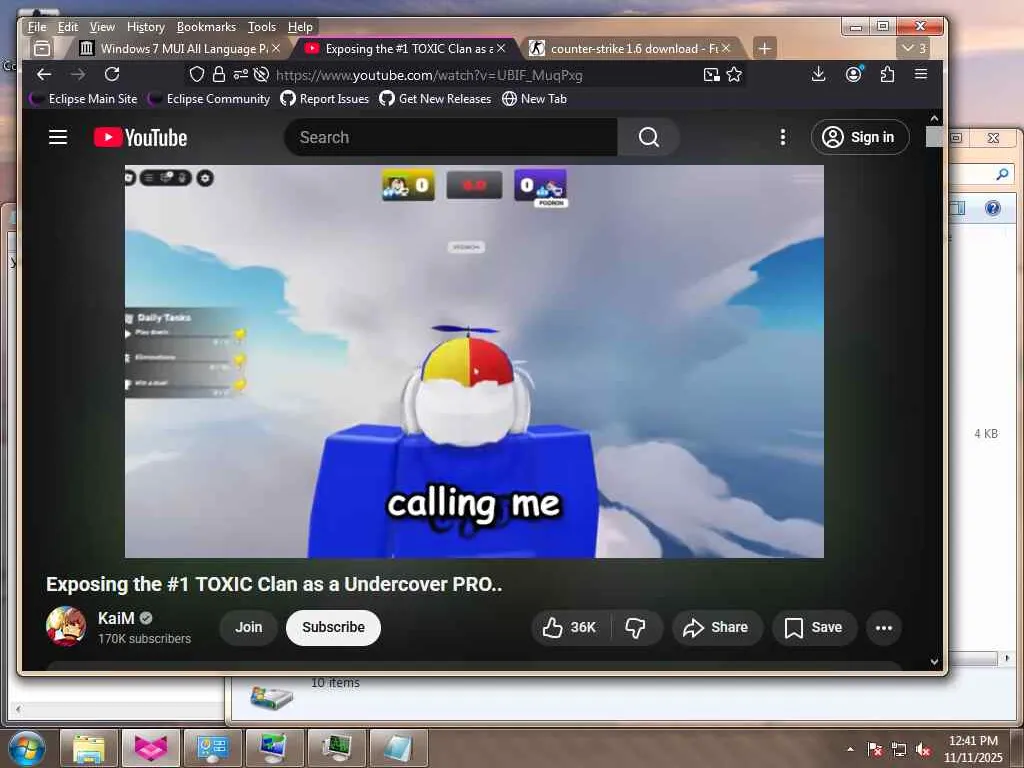Open the Help menu

click(x=300, y=27)
